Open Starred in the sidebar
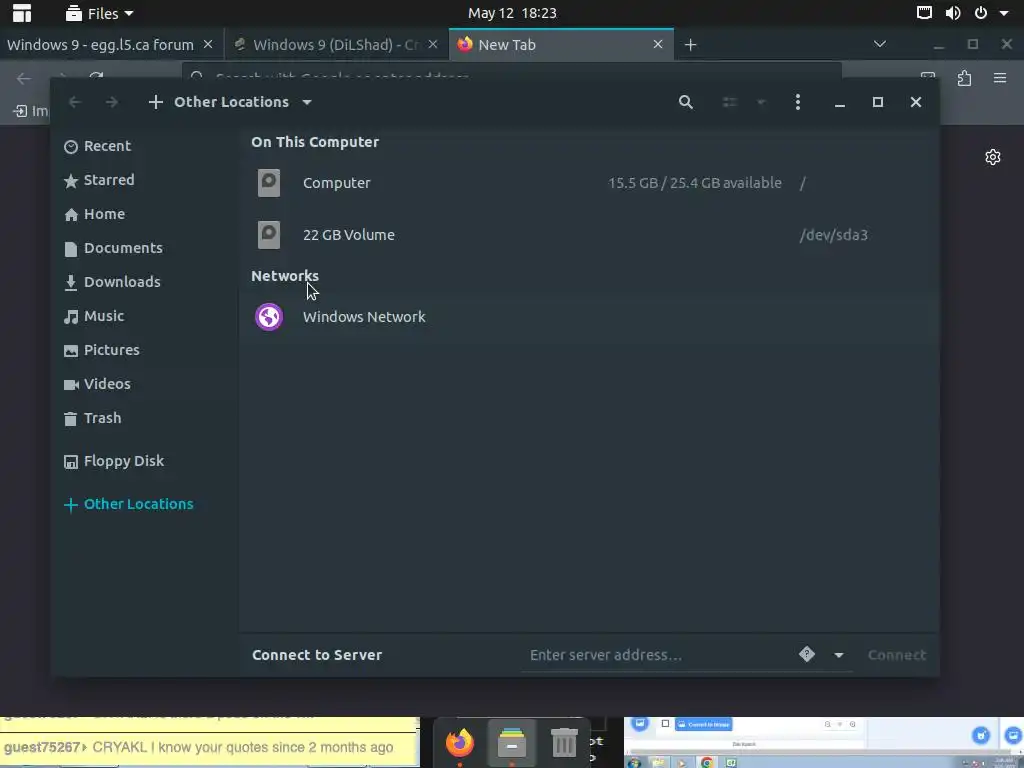Viewport: 1024px width, 768px height. pos(99,180)
